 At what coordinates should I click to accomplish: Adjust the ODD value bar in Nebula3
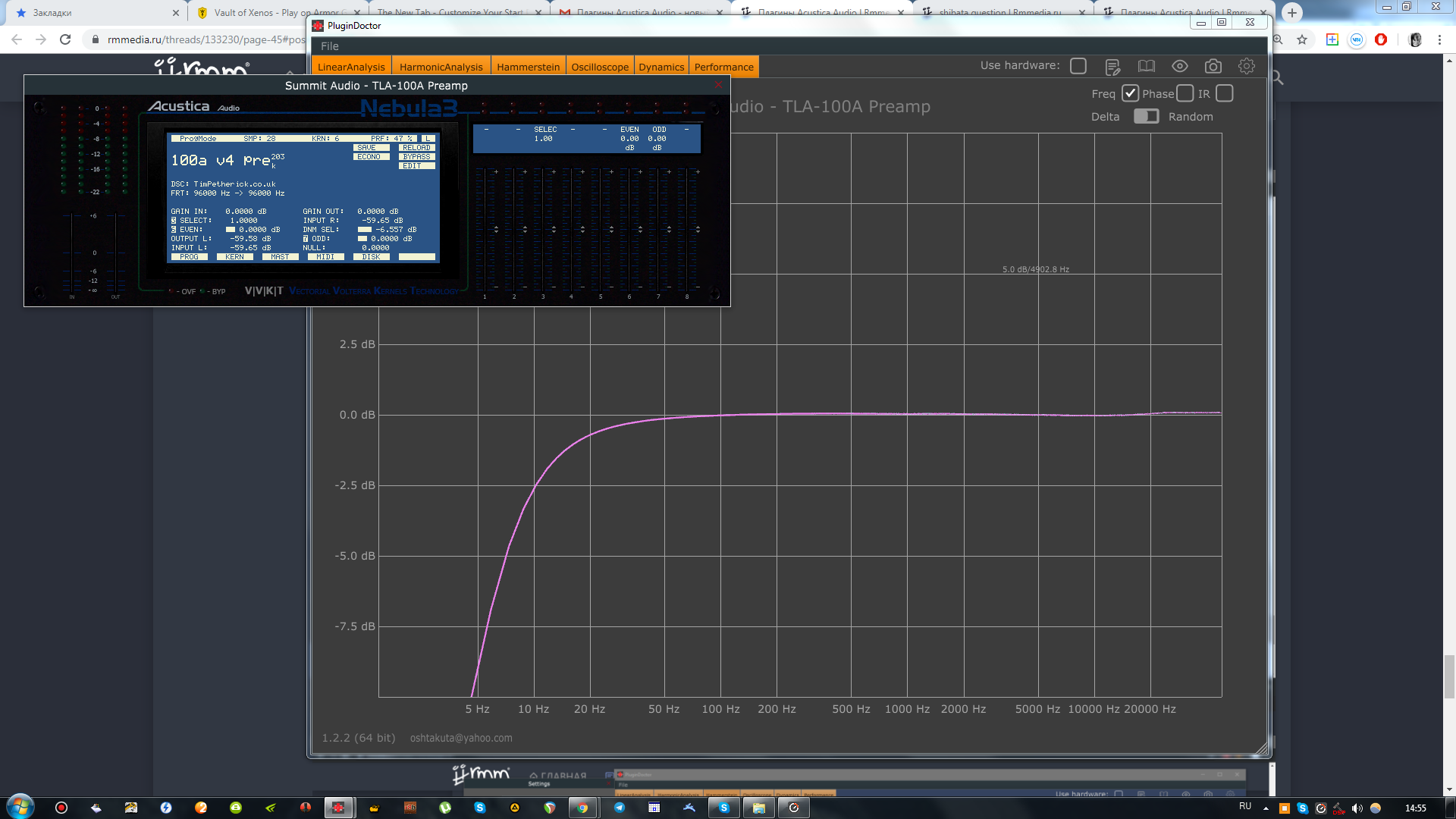(362, 239)
